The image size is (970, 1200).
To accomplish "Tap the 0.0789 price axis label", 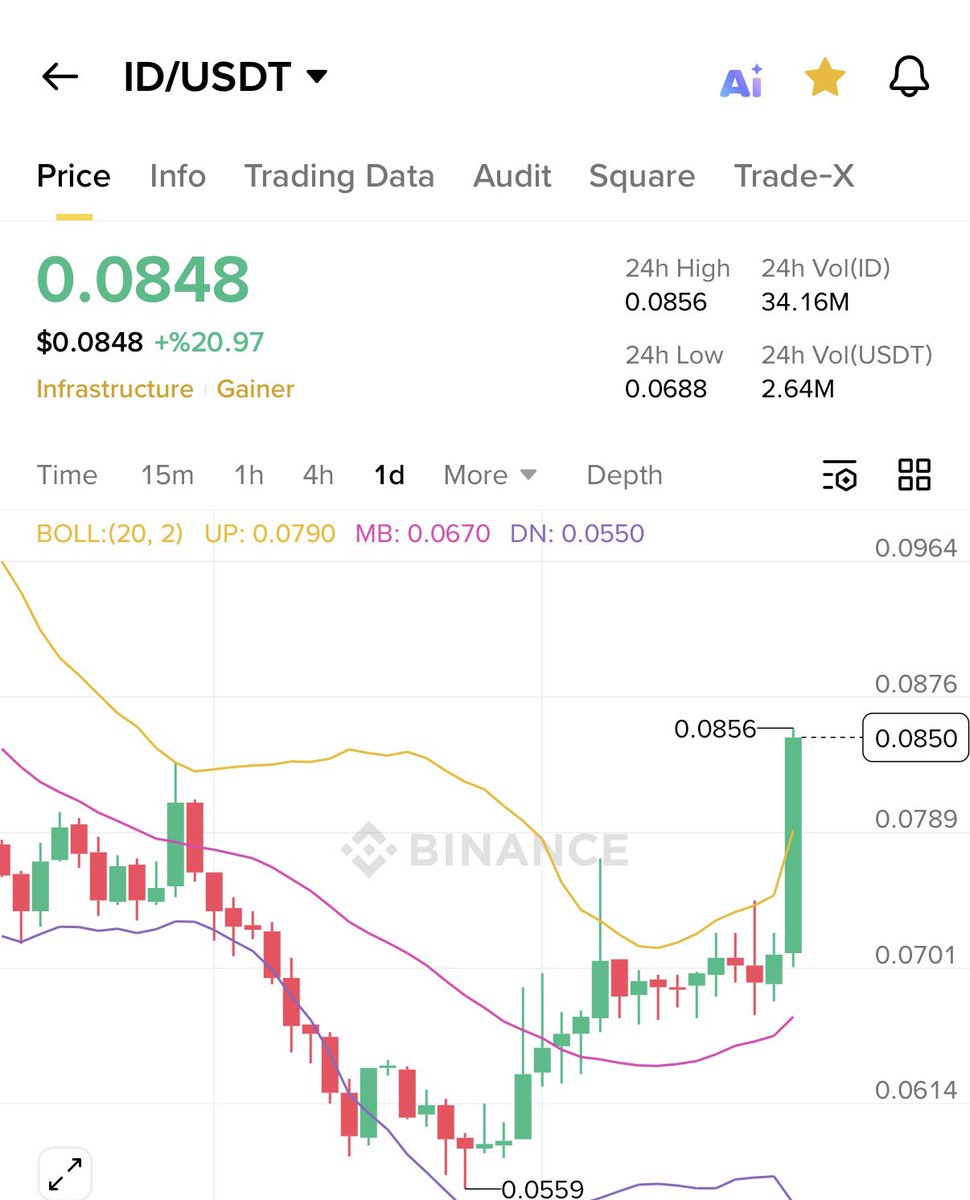I will pyautogui.click(x=916, y=819).
